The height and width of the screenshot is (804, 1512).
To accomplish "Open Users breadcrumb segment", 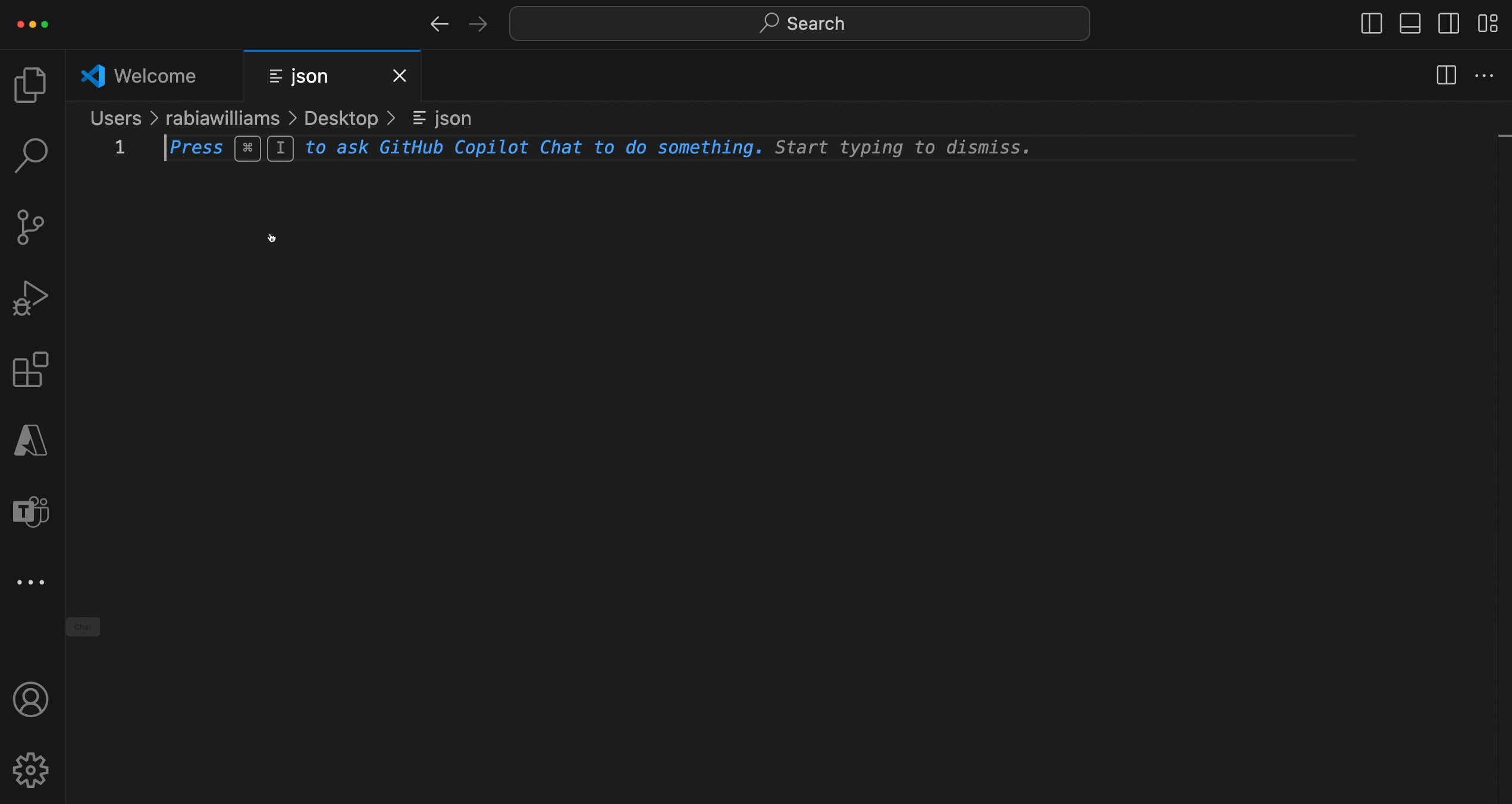I will (x=116, y=118).
